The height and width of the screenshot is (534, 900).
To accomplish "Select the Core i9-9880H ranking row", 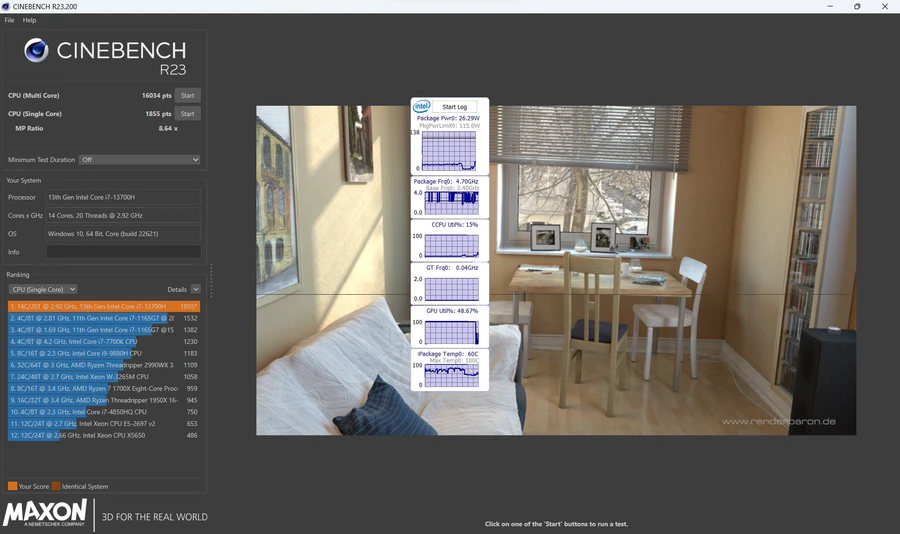I will coord(104,354).
